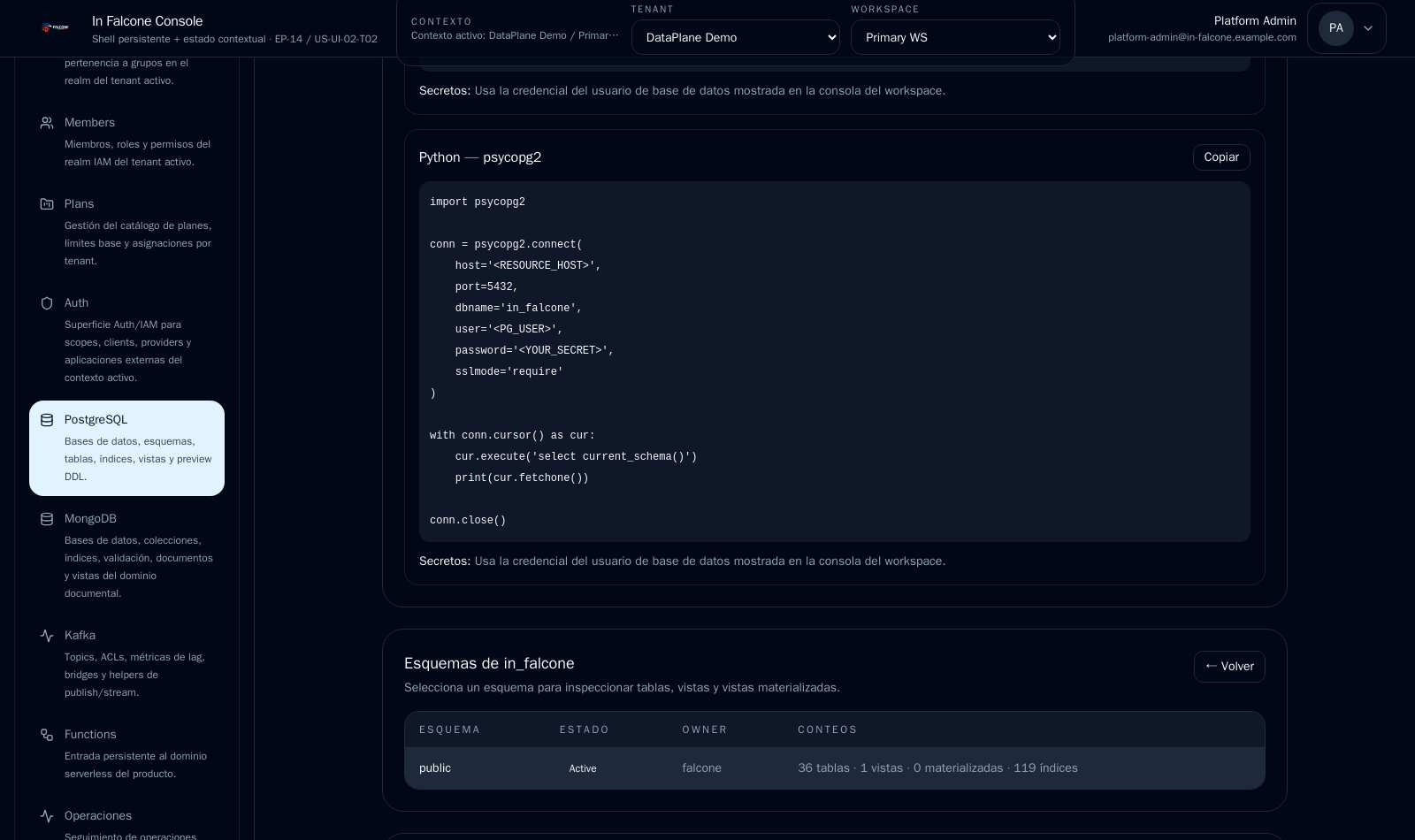The width and height of the screenshot is (1415, 840).
Task: Click the password='<YOUR_SECRET>' code line
Action: 534,351
